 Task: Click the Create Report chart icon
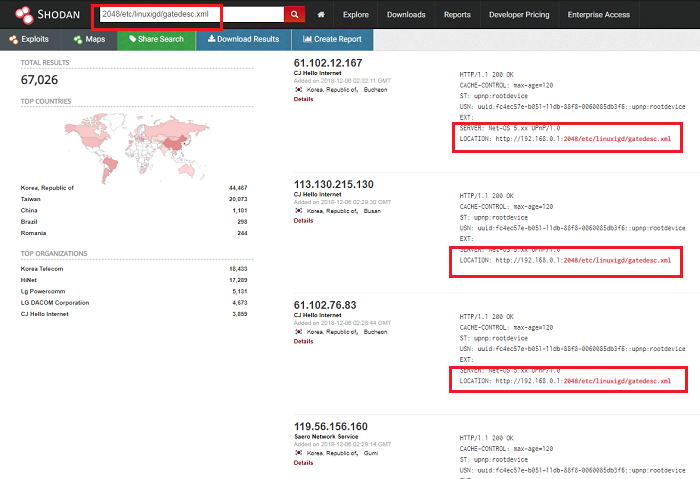point(307,39)
